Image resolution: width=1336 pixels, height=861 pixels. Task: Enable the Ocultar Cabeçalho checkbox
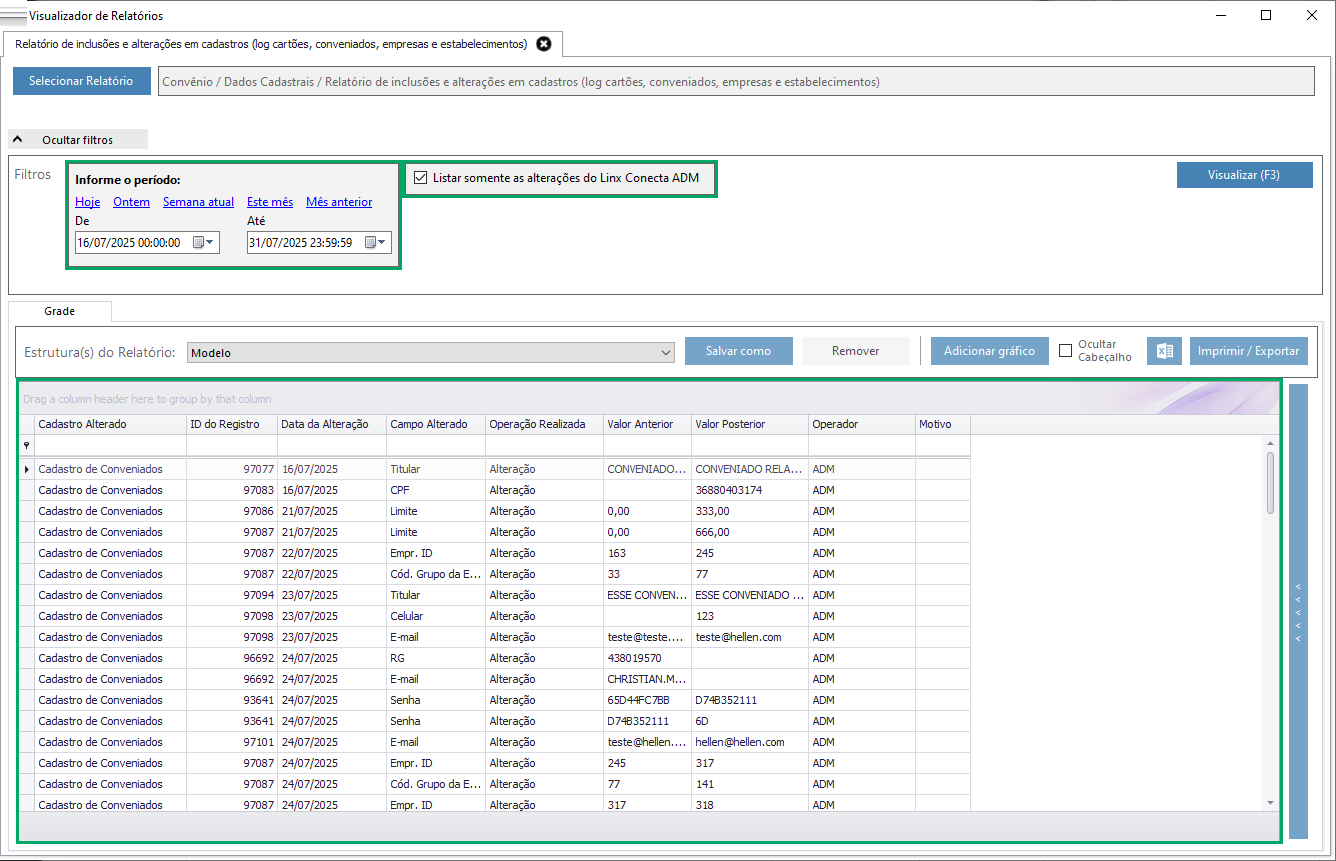1065,351
